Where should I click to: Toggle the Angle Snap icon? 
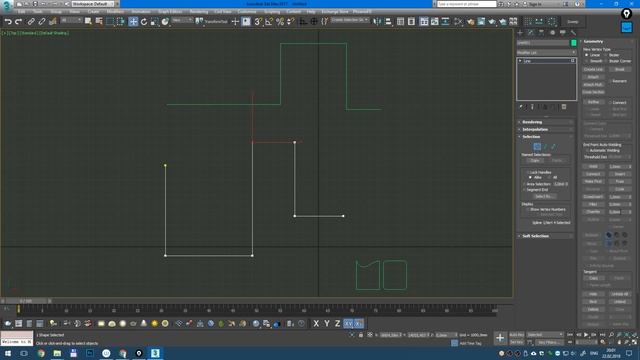pyautogui.click(x=269, y=22)
